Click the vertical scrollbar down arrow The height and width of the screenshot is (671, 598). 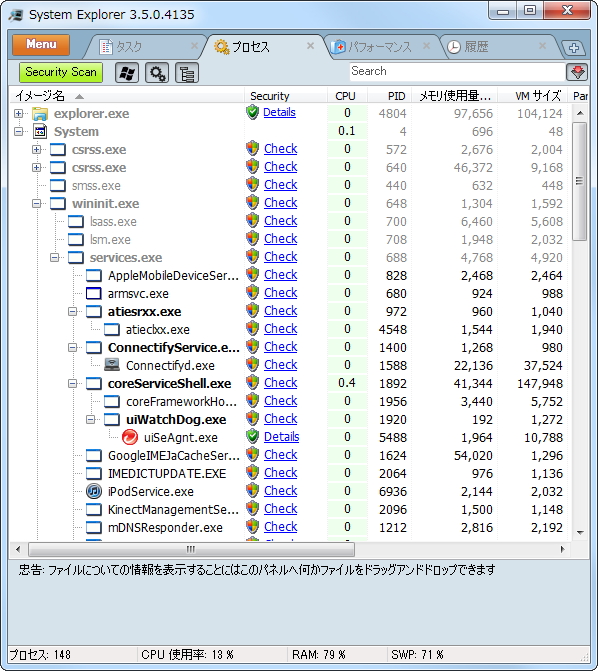pos(580,533)
